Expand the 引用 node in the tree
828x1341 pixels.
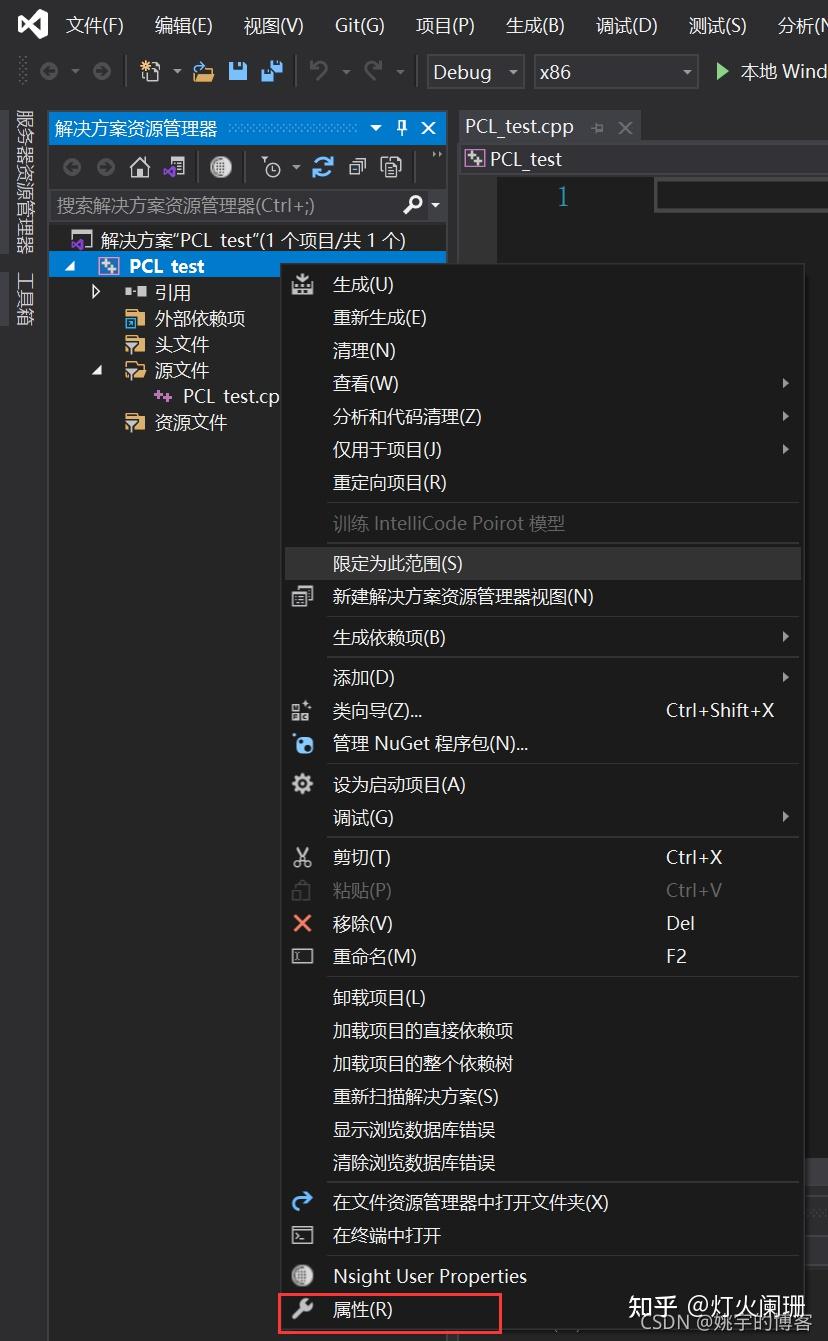tap(95, 292)
